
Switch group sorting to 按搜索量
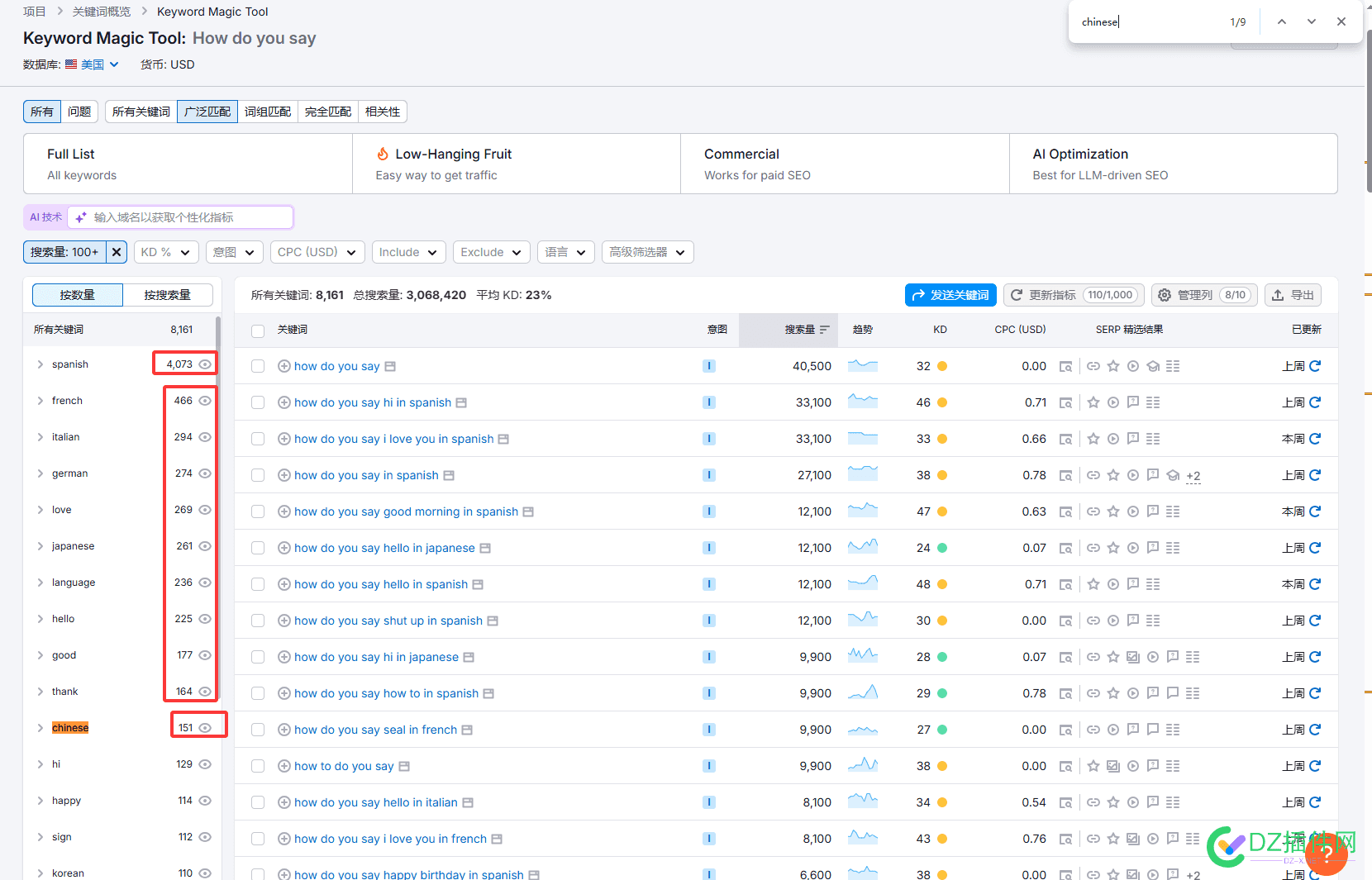168,295
